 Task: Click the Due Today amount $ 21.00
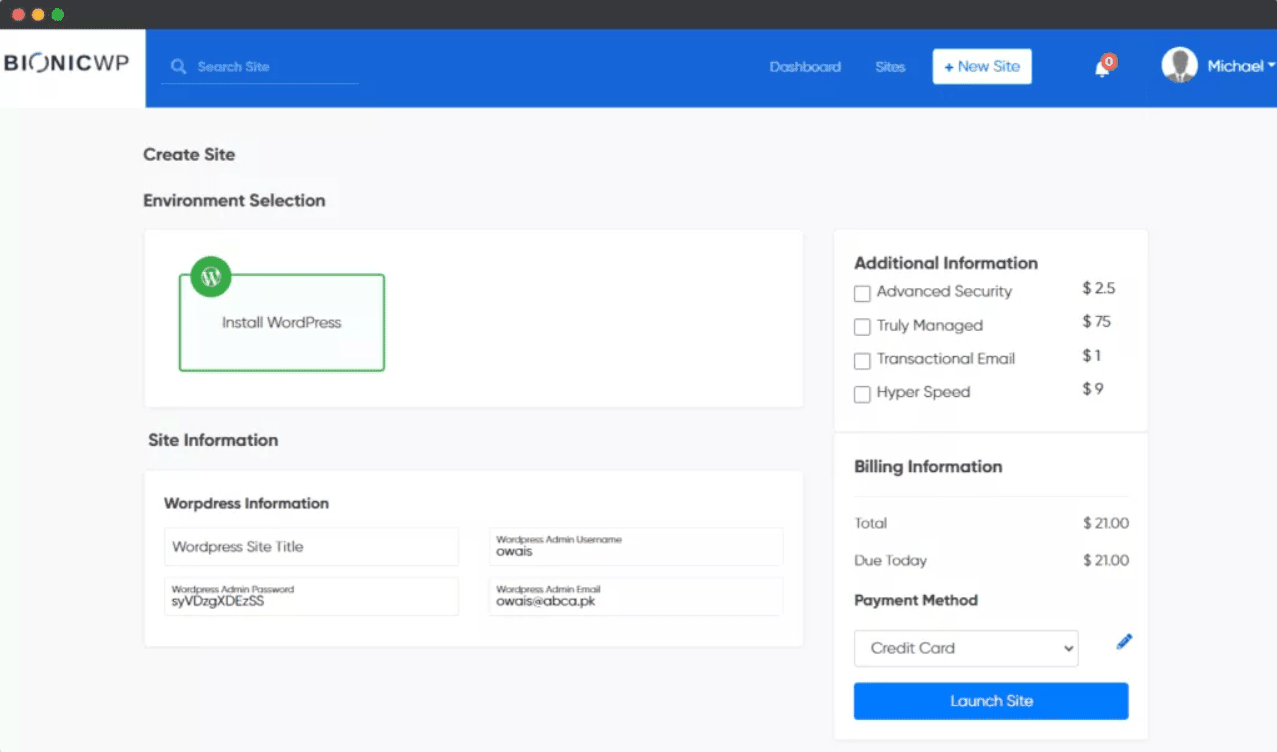(x=1105, y=560)
